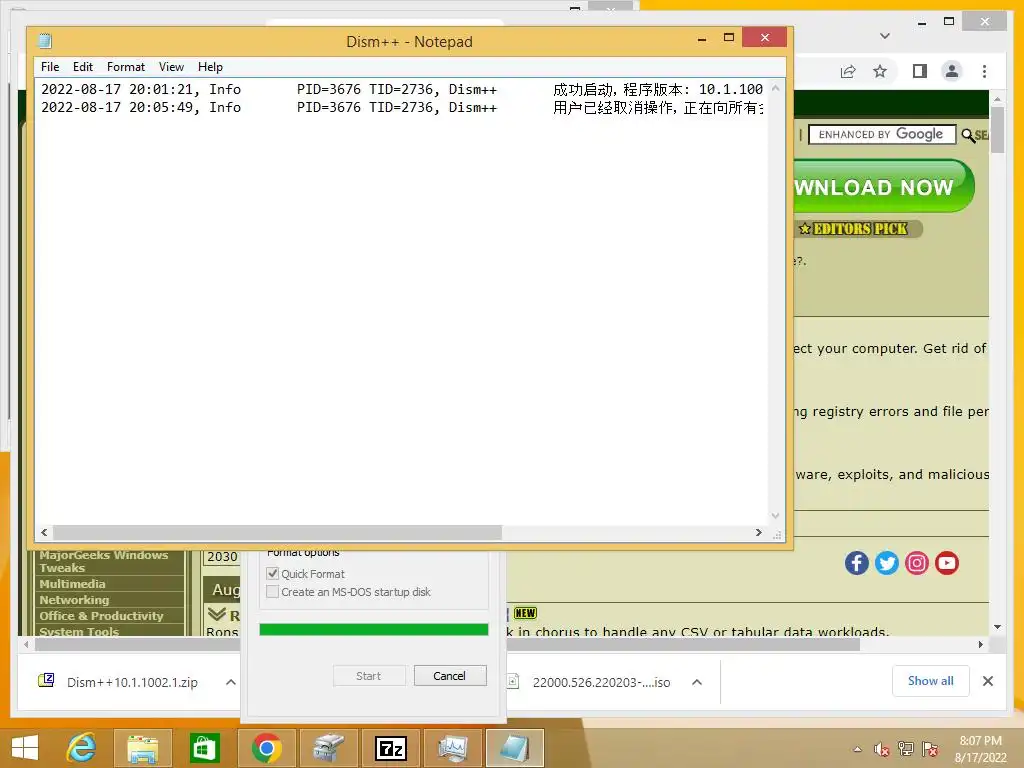Screen dimensions: 1024x768
Task: Click the Start button in Format dialog
Action: pyautogui.click(x=369, y=676)
